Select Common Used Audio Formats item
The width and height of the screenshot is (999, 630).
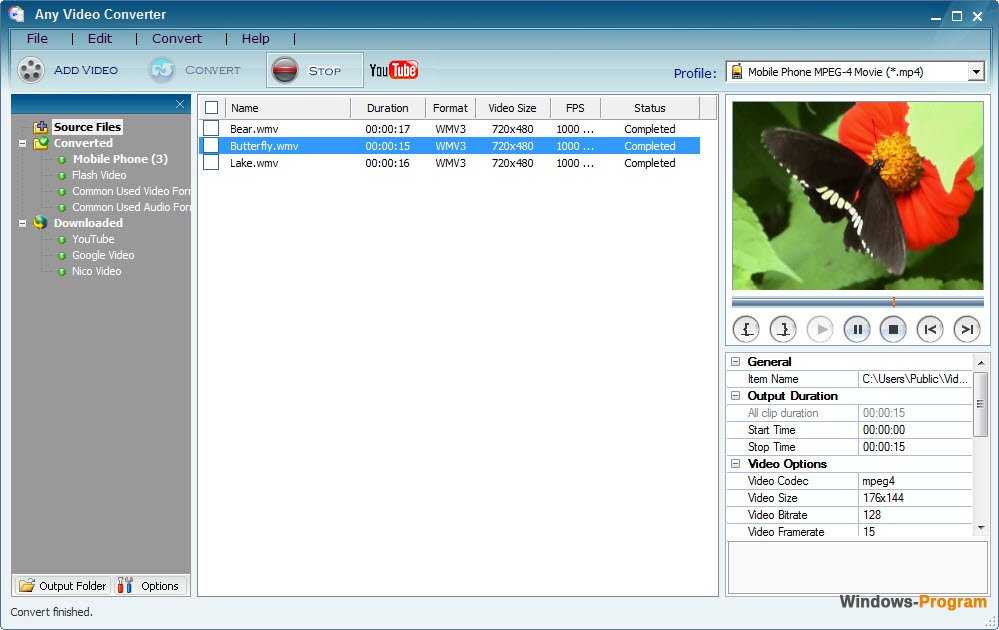click(131, 207)
